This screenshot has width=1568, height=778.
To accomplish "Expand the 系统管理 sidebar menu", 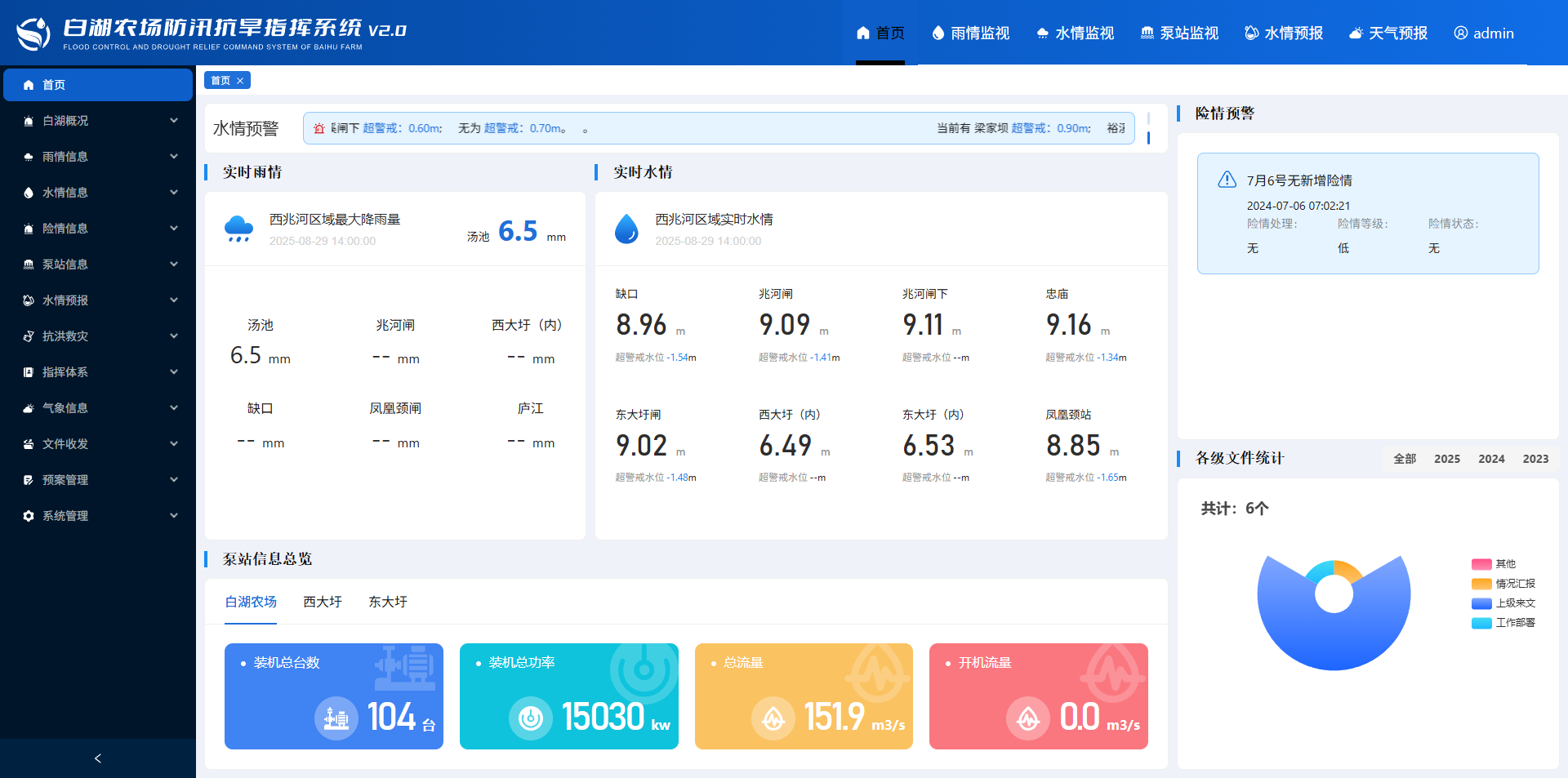I will pos(98,516).
